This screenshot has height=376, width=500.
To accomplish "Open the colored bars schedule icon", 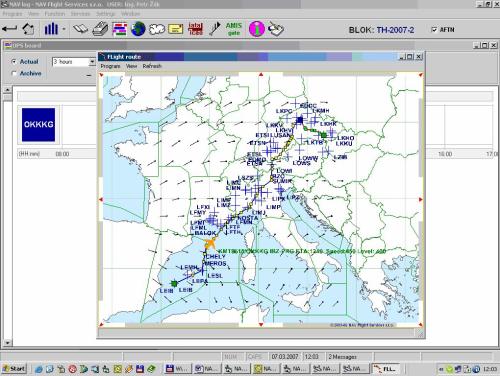I will pos(119,29).
